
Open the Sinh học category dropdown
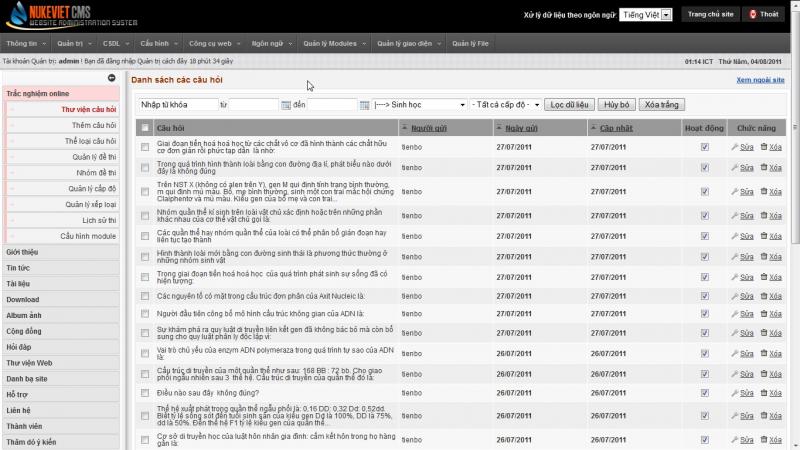(419, 105)
